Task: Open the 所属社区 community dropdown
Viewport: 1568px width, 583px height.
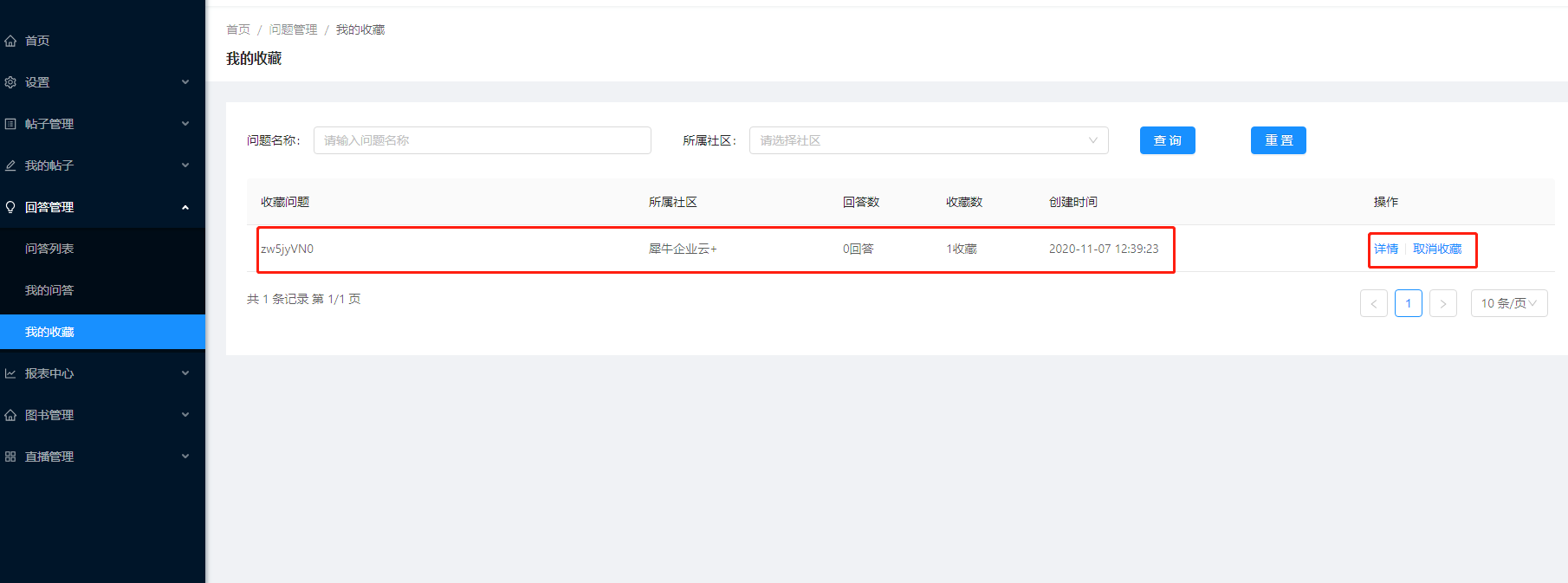Action: coord(929,140)
